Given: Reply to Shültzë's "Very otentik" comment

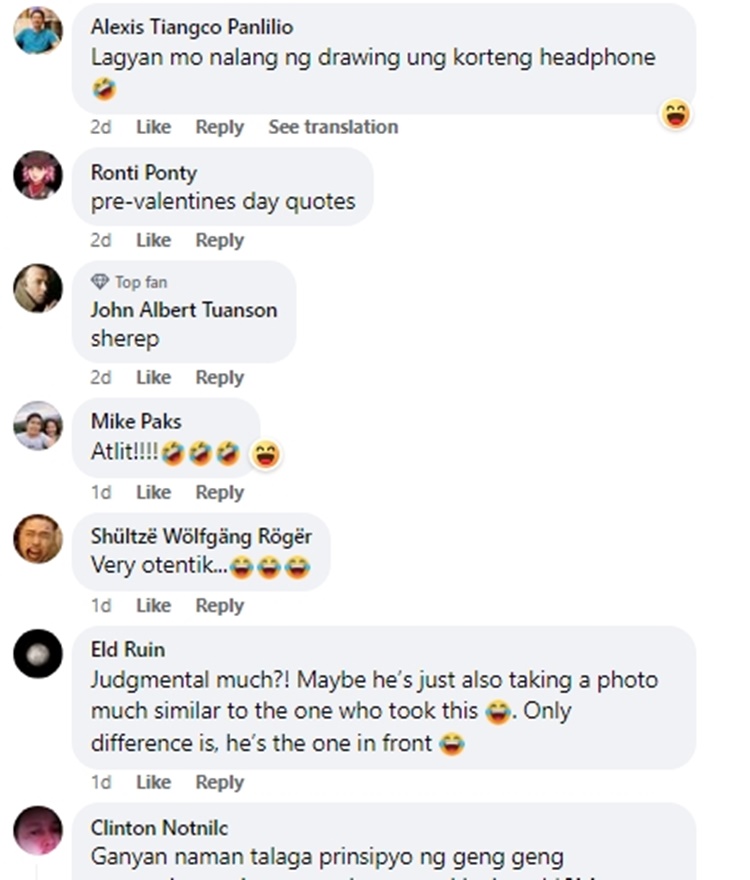Looking at the screenshot, I should pyautogui.click(x=219, y=605).
